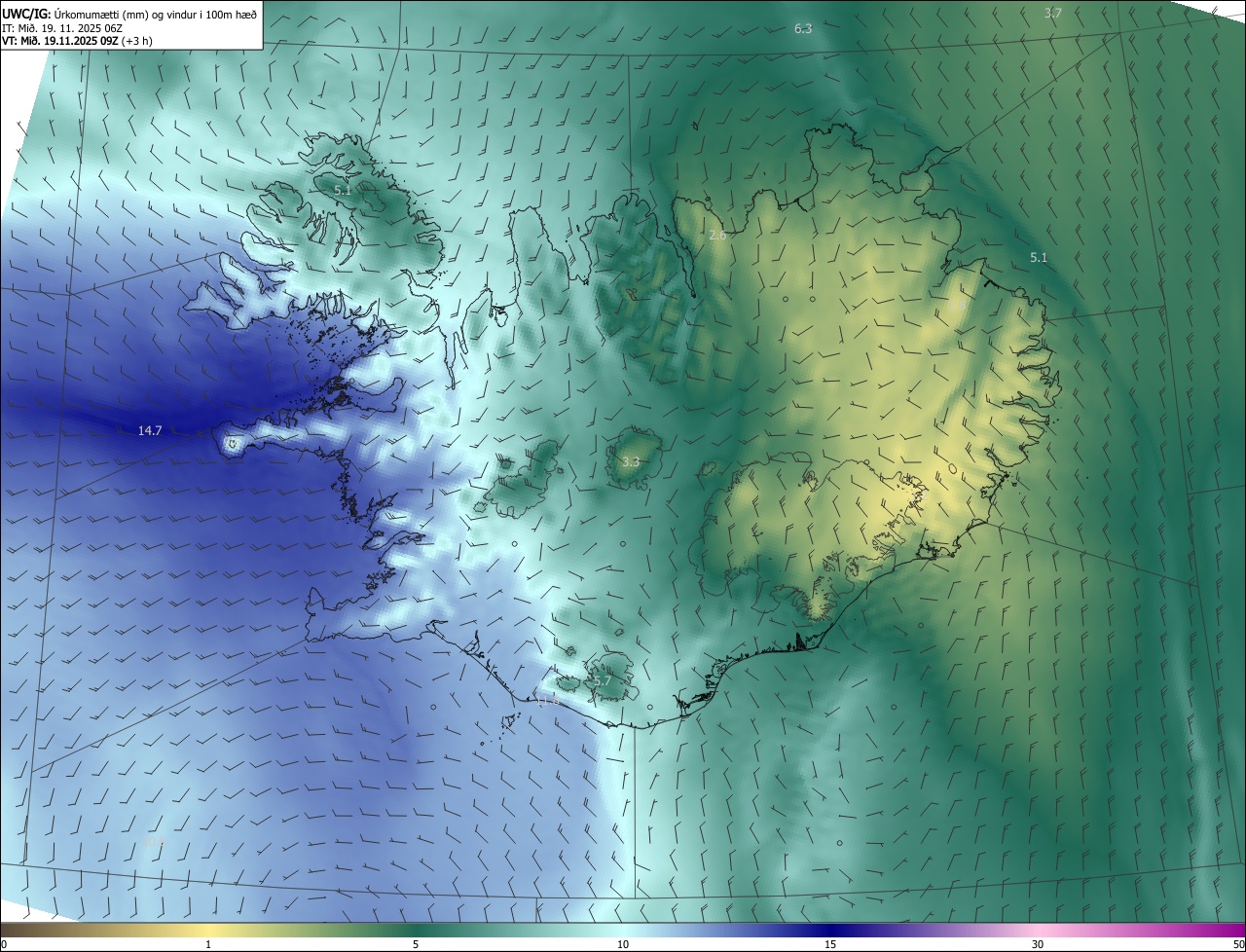The image size is (1246, 952).
Task: Click the color scale tick labeled 15
Action: 830,944
